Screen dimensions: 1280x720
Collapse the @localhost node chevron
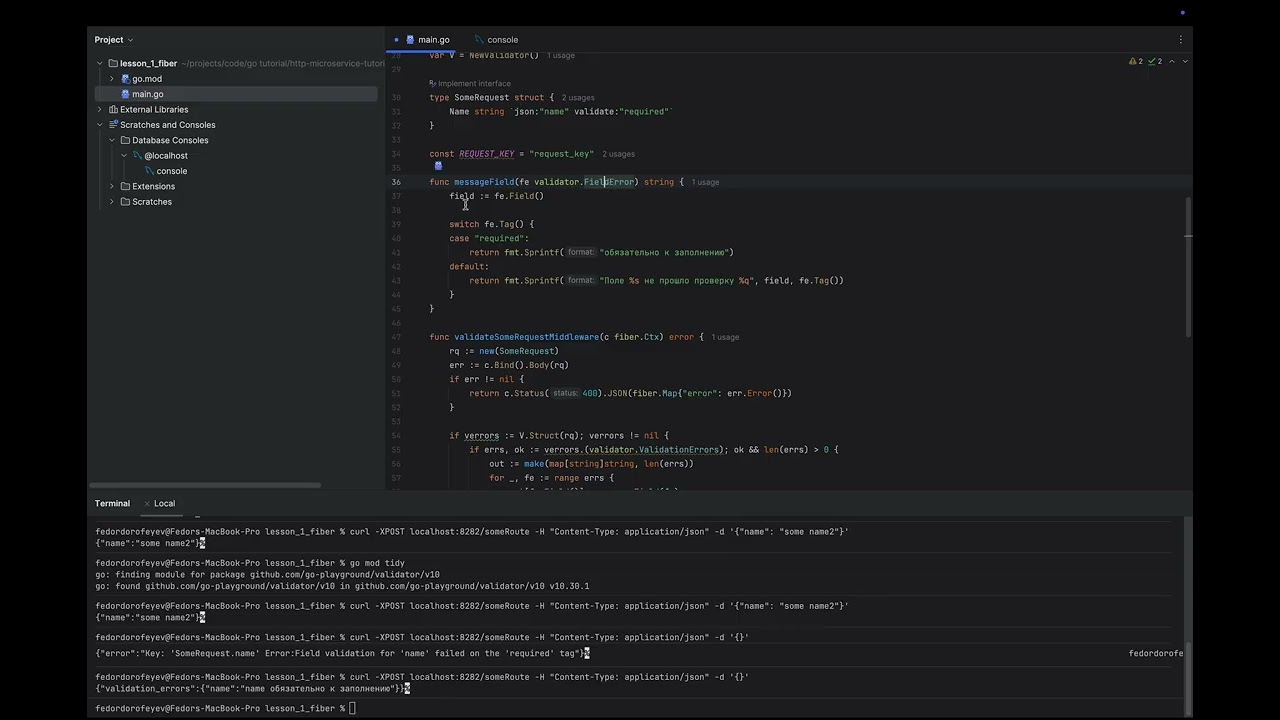pos(124,156)
